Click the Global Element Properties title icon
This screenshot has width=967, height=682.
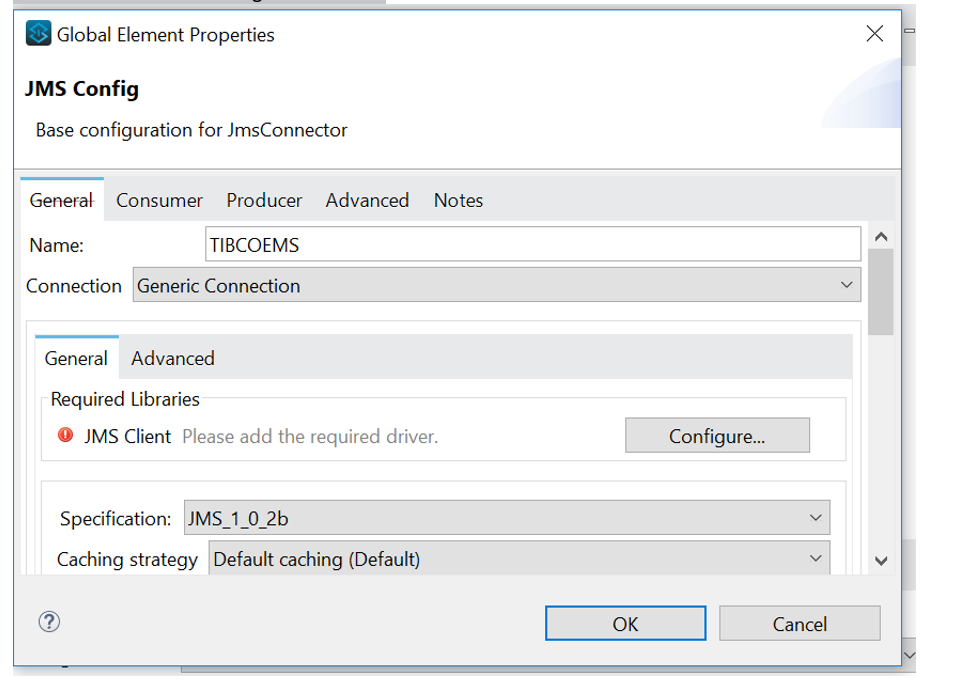point(38,34)
